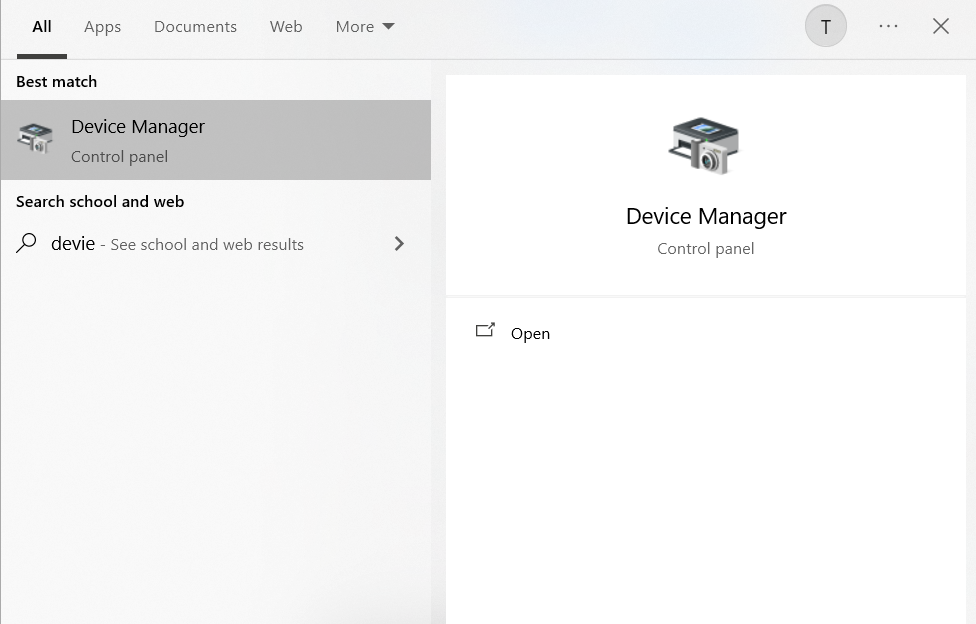The image size is (976, 624).
Task: Click 'Control panel' label under preview title
Action: 705,248
